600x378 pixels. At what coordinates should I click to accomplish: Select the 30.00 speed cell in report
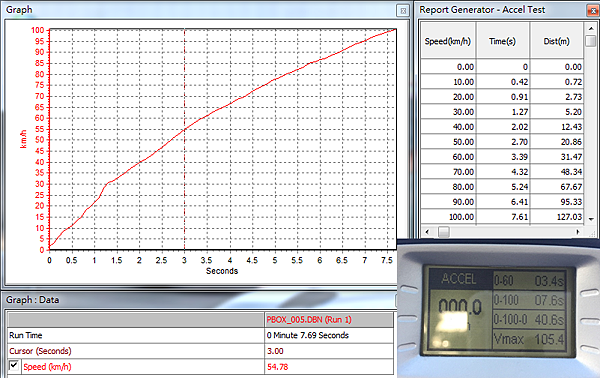pos(448,112)
